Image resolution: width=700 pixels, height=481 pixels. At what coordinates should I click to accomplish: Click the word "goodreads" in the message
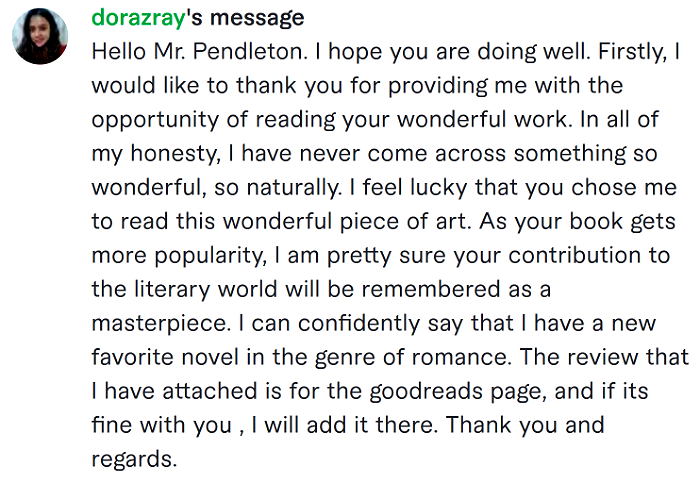pyautogui.click(x=426, y=391)
